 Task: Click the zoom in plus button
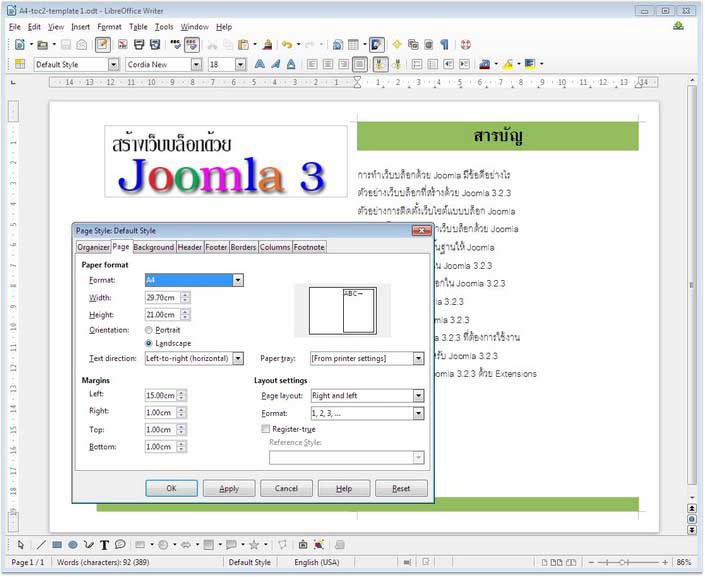click(x=665, y=563)
